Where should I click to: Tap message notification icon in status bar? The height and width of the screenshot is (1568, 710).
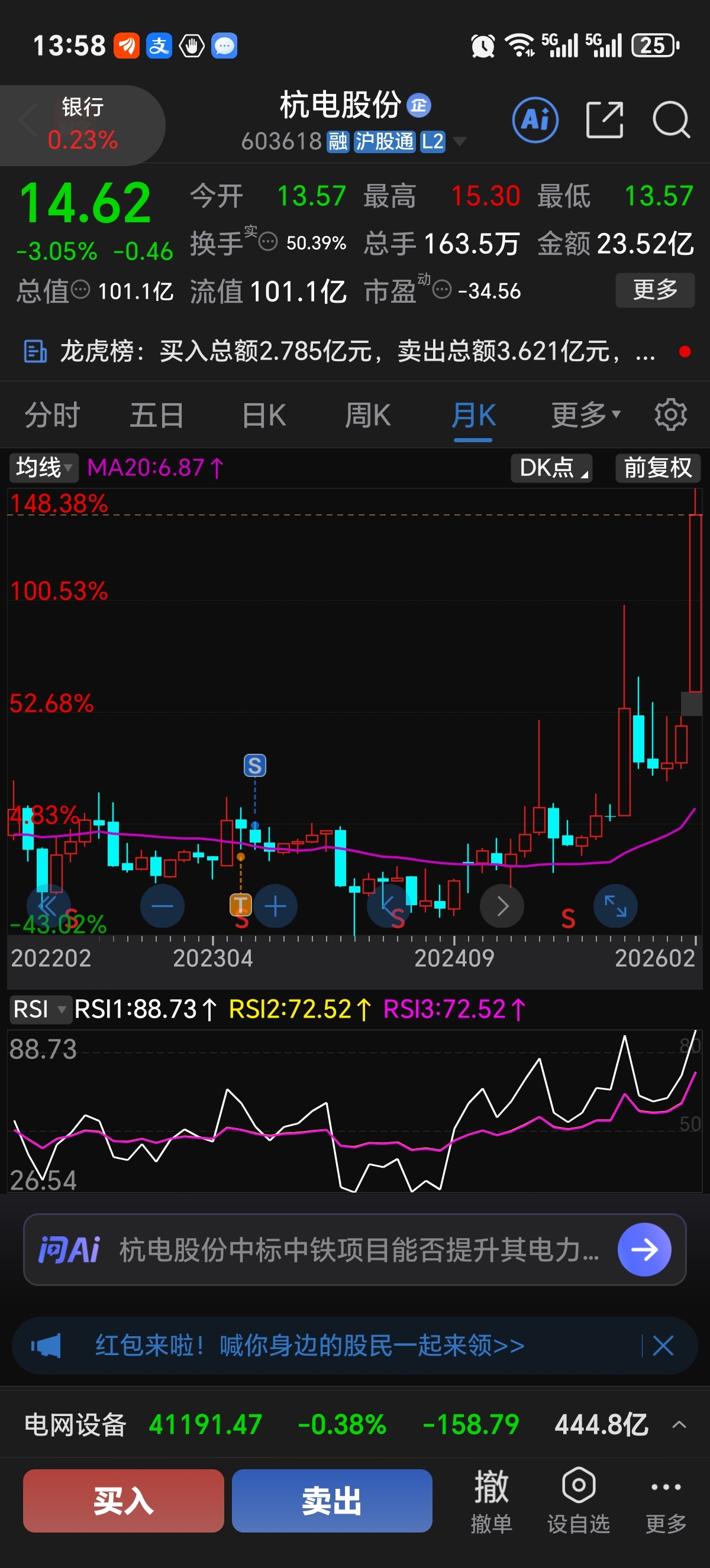coord(224,46)
